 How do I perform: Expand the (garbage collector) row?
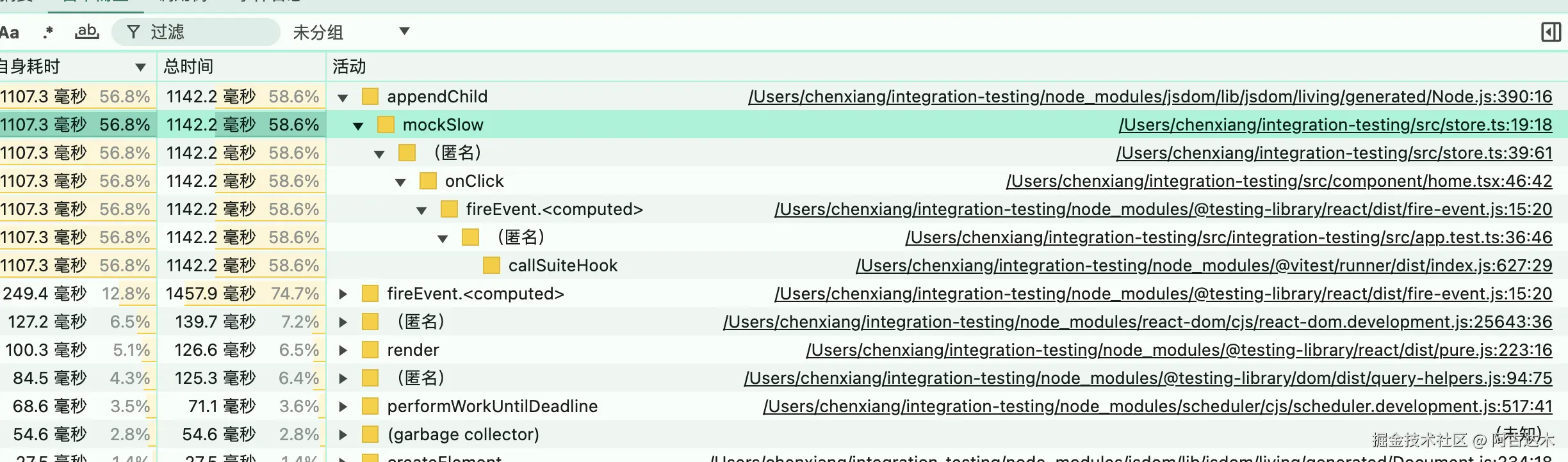343,435
